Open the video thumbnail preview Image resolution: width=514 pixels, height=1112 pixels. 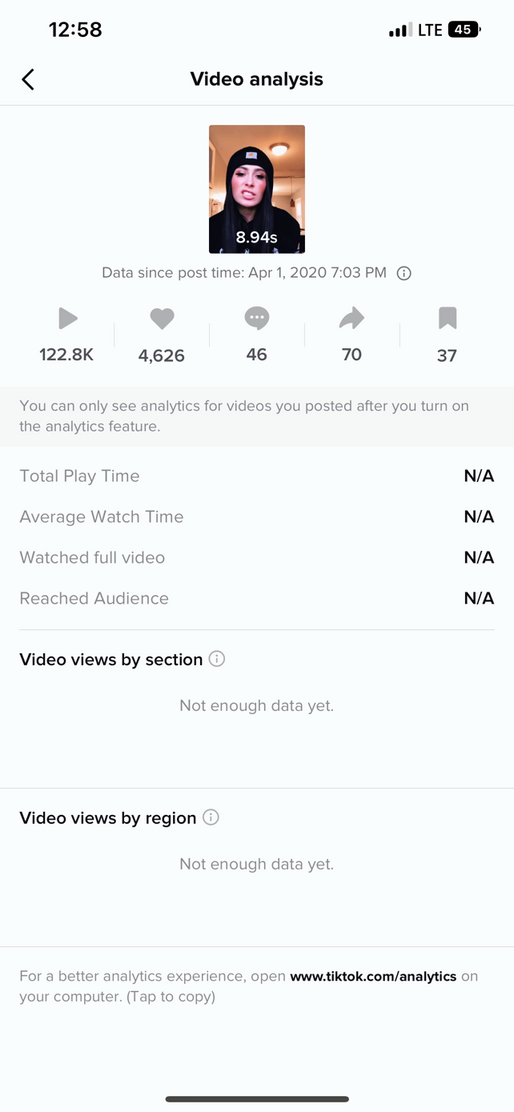tap(257, 189)
